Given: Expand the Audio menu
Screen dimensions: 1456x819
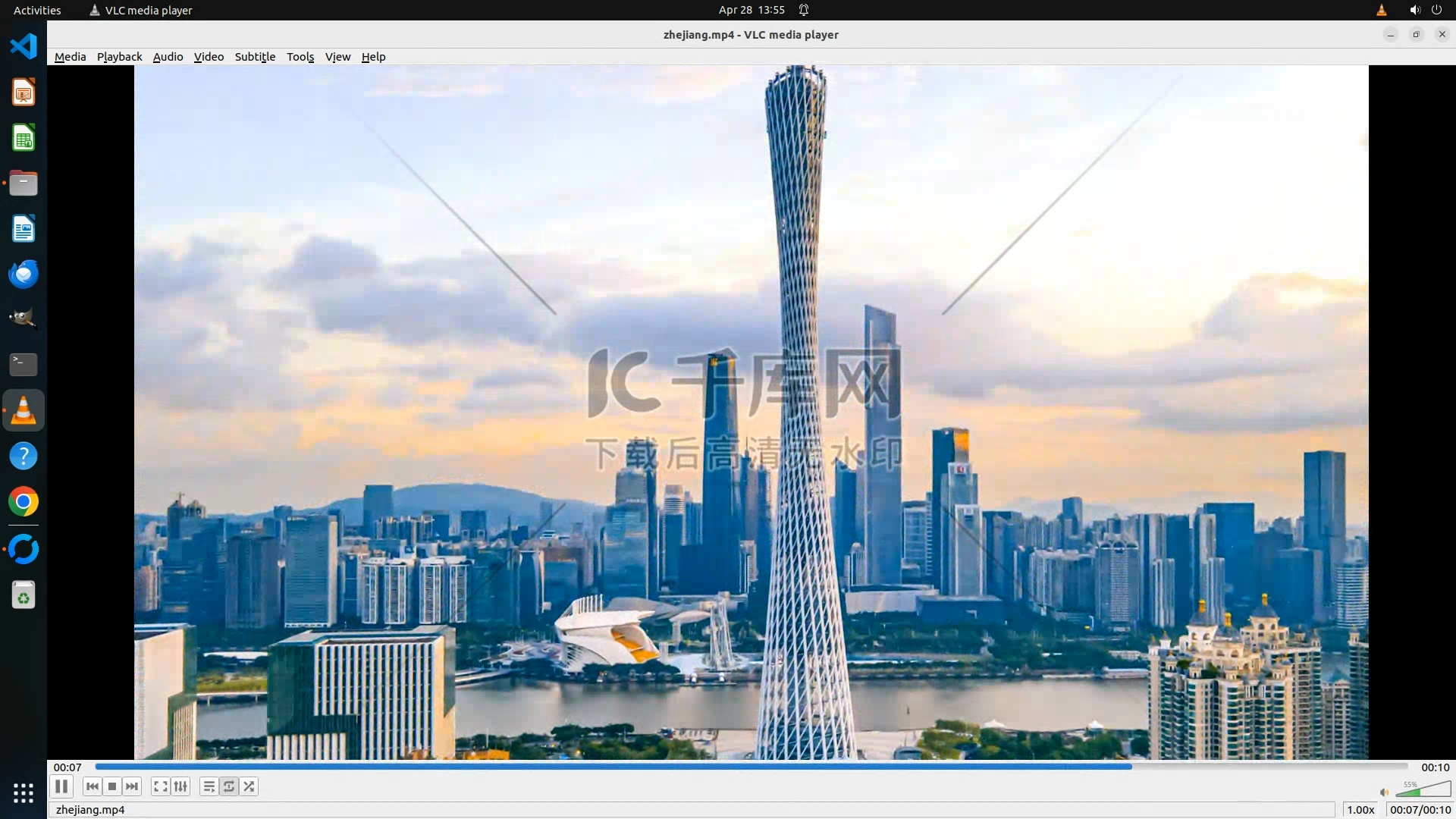Looking at the screenshot, I should [x=168, y=57].
